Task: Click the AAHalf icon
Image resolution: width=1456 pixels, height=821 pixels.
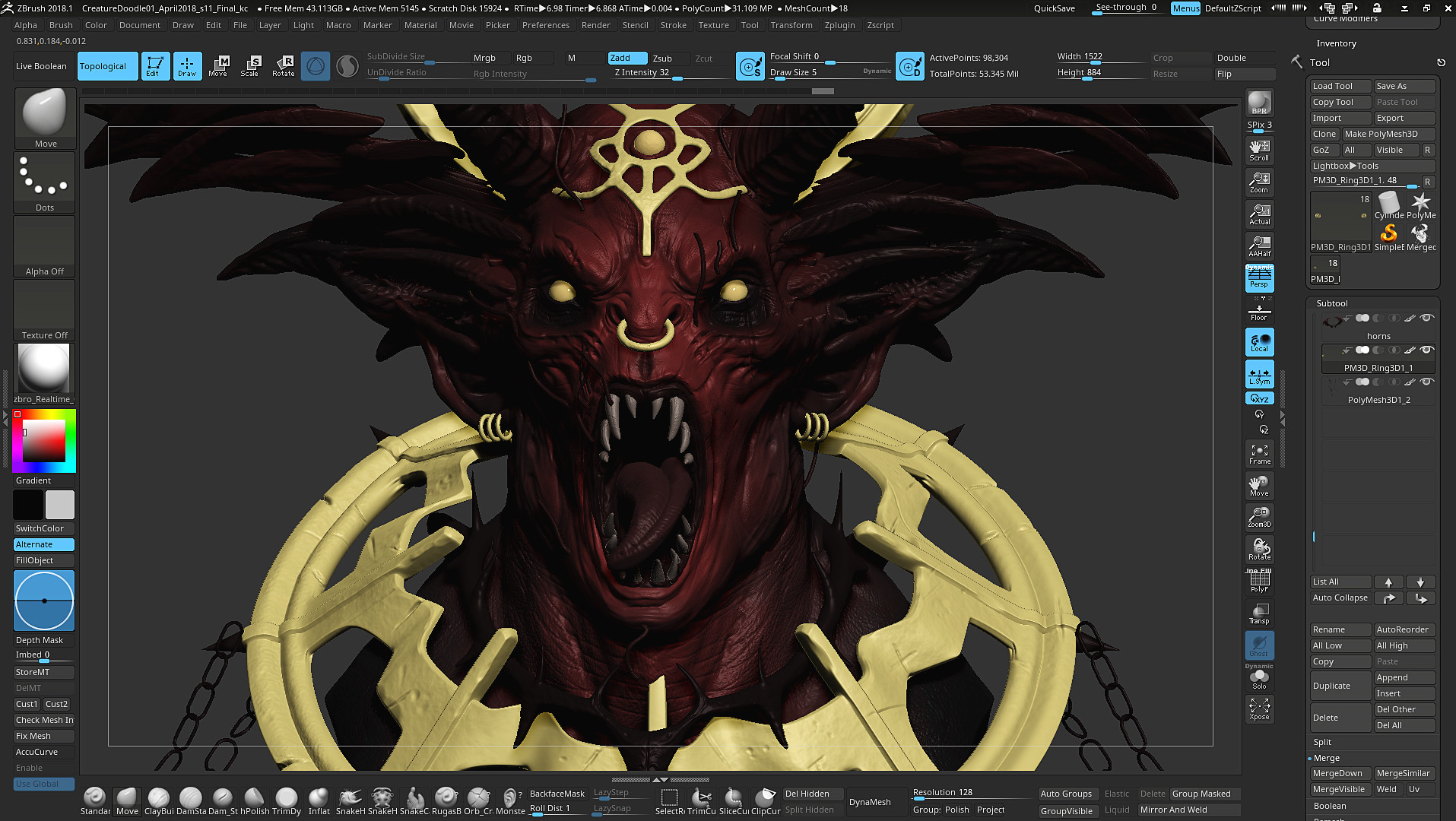Action: pyautogui.click(x=1259, y=246)
